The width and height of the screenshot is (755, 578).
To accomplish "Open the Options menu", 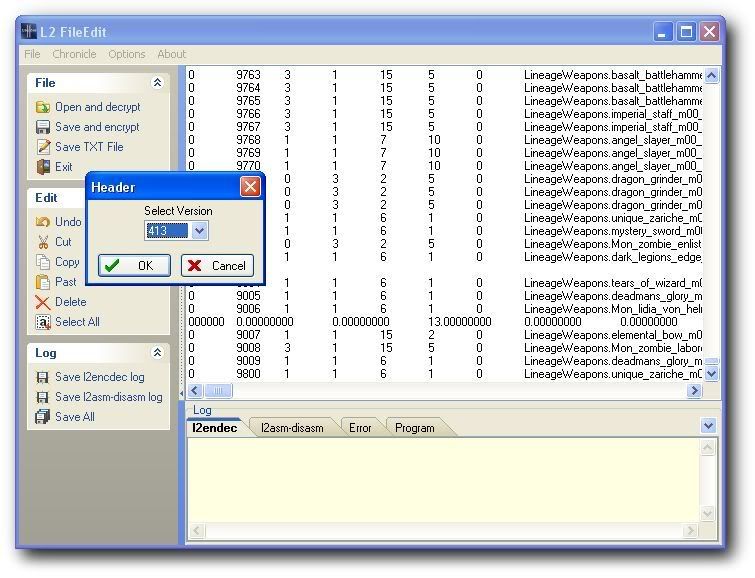I will pyautogui.click(x=127, y=54).
